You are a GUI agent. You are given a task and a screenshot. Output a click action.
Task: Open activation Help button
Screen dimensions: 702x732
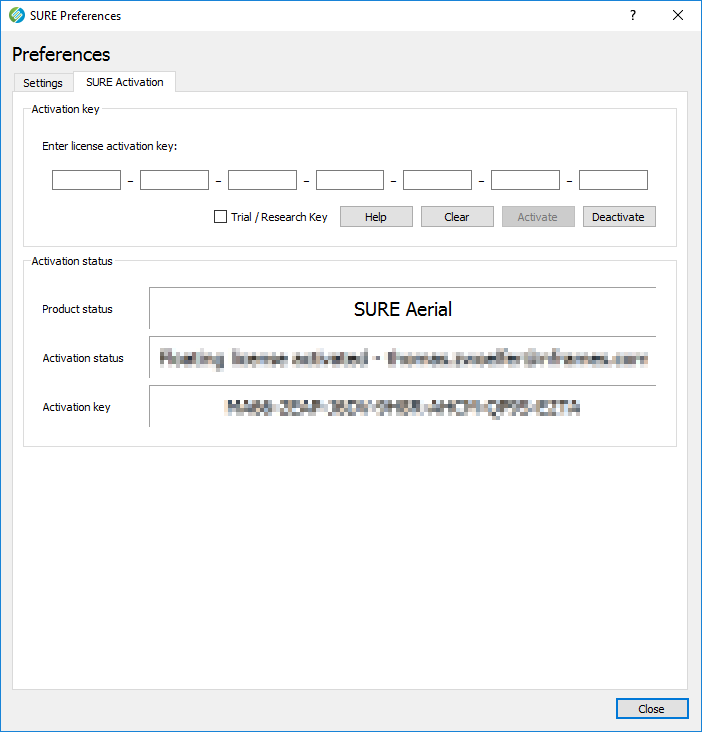pyautogui.click(x=376, y=217)
